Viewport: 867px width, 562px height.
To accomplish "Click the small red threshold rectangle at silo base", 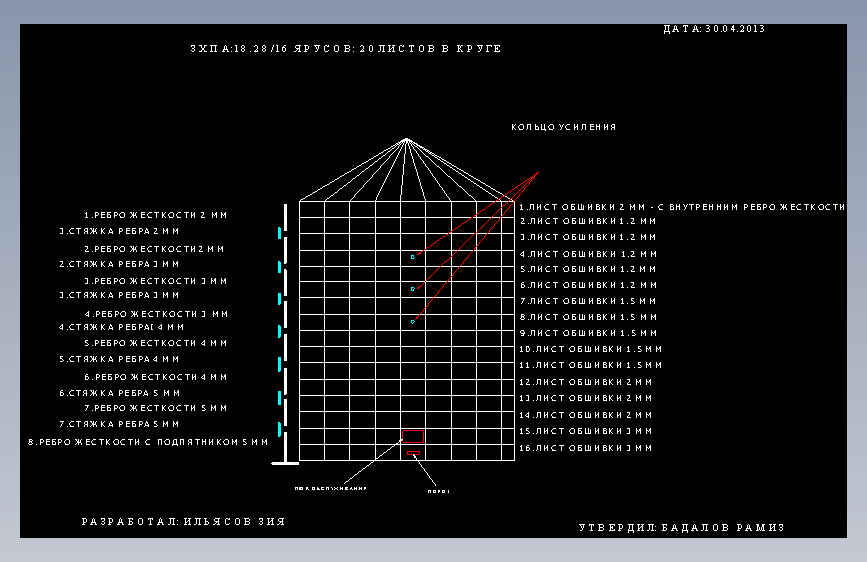I will click(x=413, y=453).
